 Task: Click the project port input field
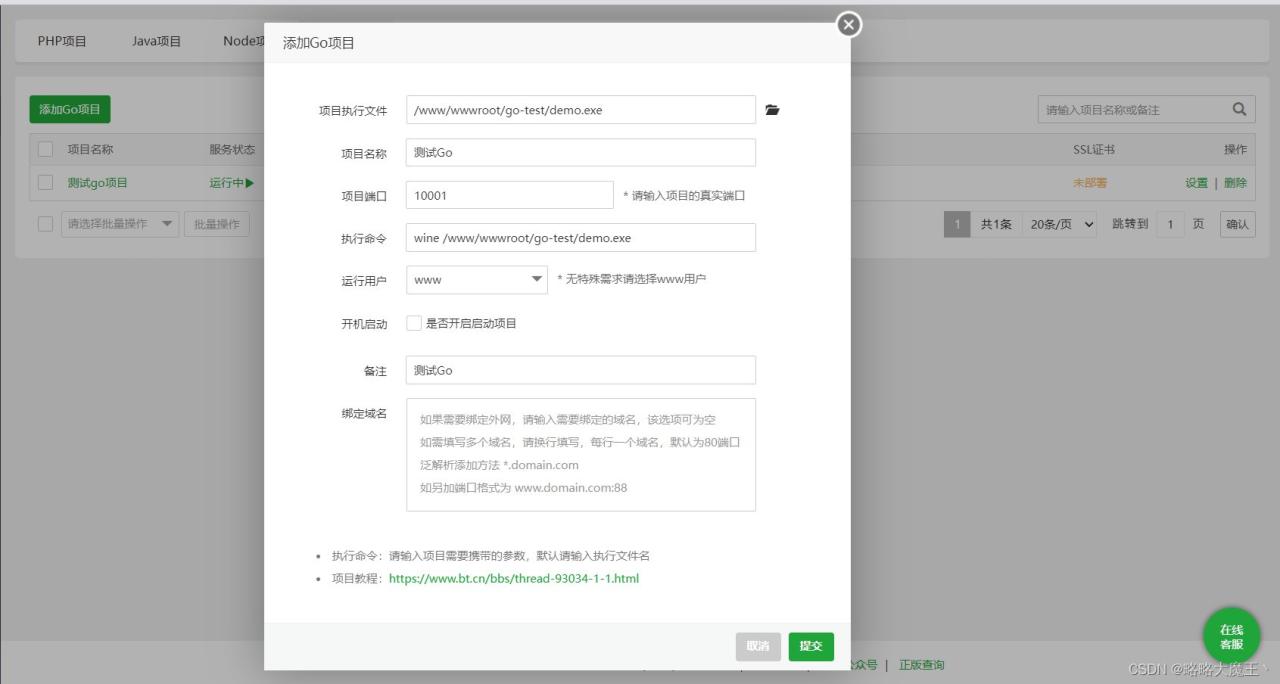click(x=509, y=195)
